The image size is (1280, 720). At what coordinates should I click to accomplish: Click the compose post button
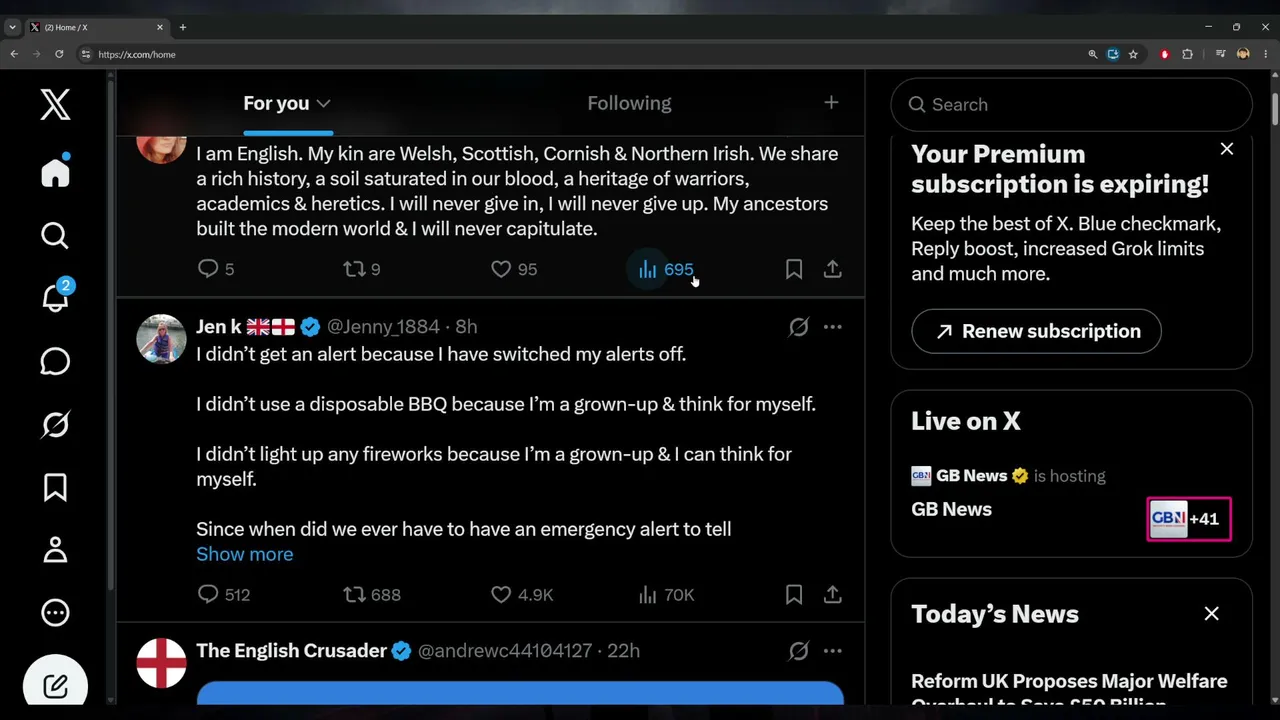55,686
